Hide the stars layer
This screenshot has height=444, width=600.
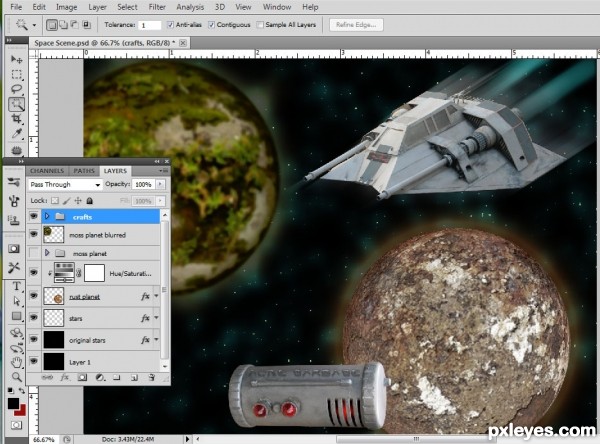pyautogui.click(x=34, y=317)
